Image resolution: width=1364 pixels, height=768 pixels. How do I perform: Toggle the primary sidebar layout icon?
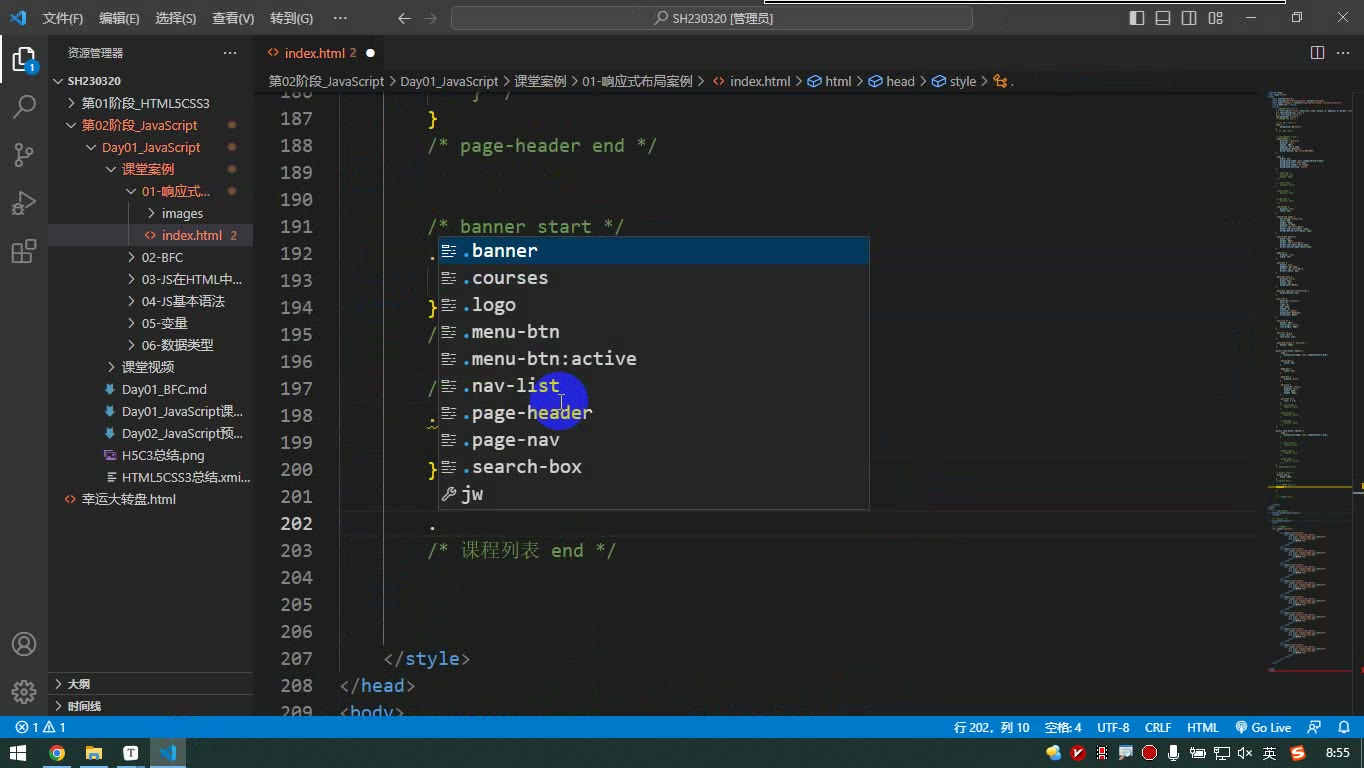1137,18
